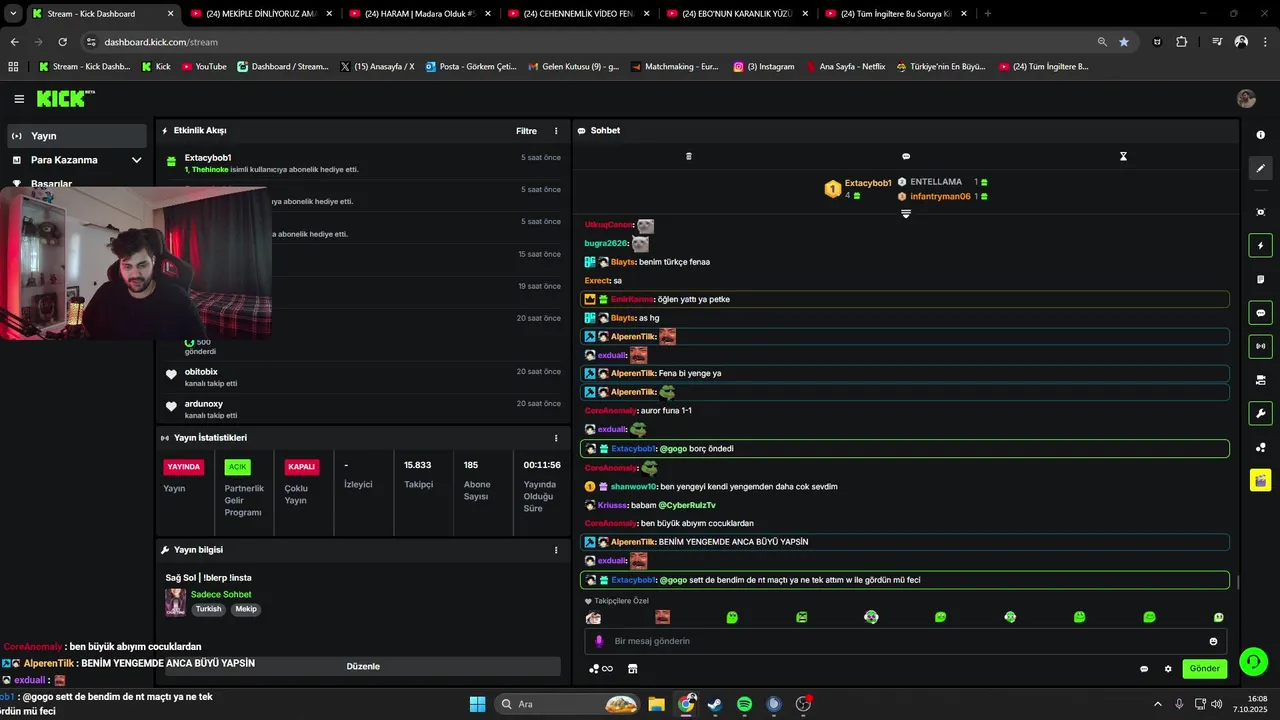Image resolution: width=1280 pixels, height=720 pixels.
Task: Select the hourglass slow mode icon
Action: point(1123,156)
